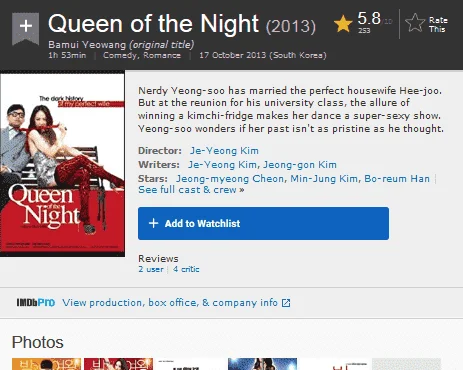Open View production, box office, & company info
This screenshot has height=370, width=463.
[170, 303]
